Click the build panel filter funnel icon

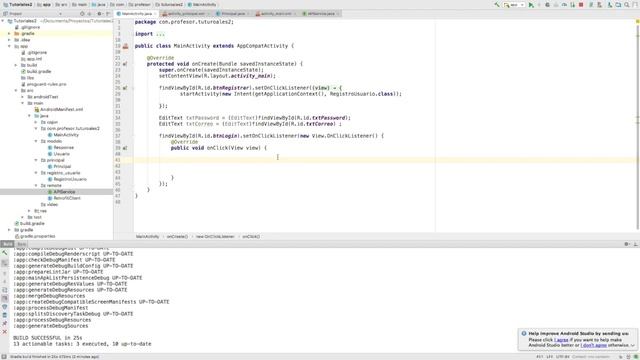(4, 307)
